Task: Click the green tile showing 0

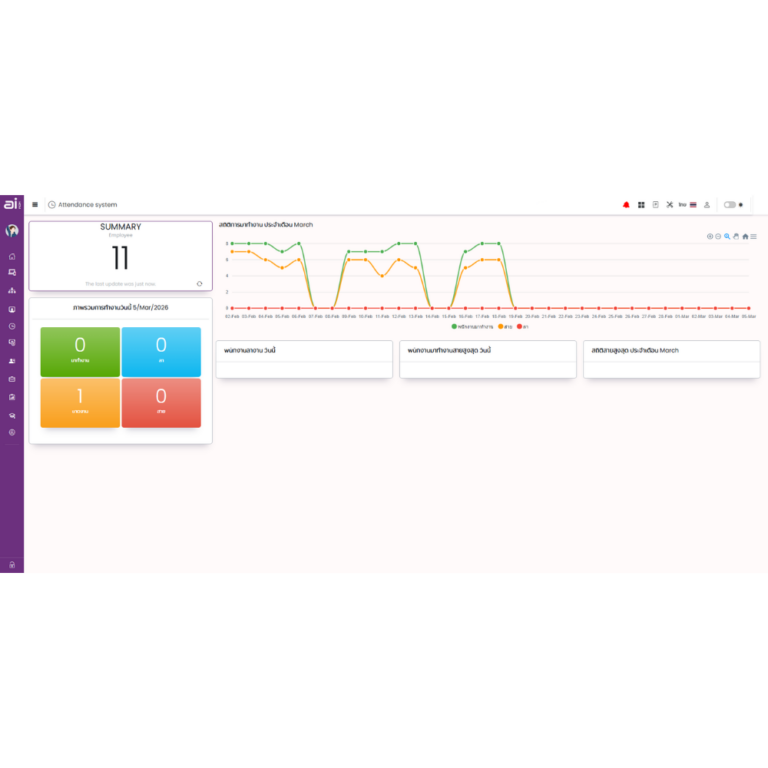Action: click(80, 351)
